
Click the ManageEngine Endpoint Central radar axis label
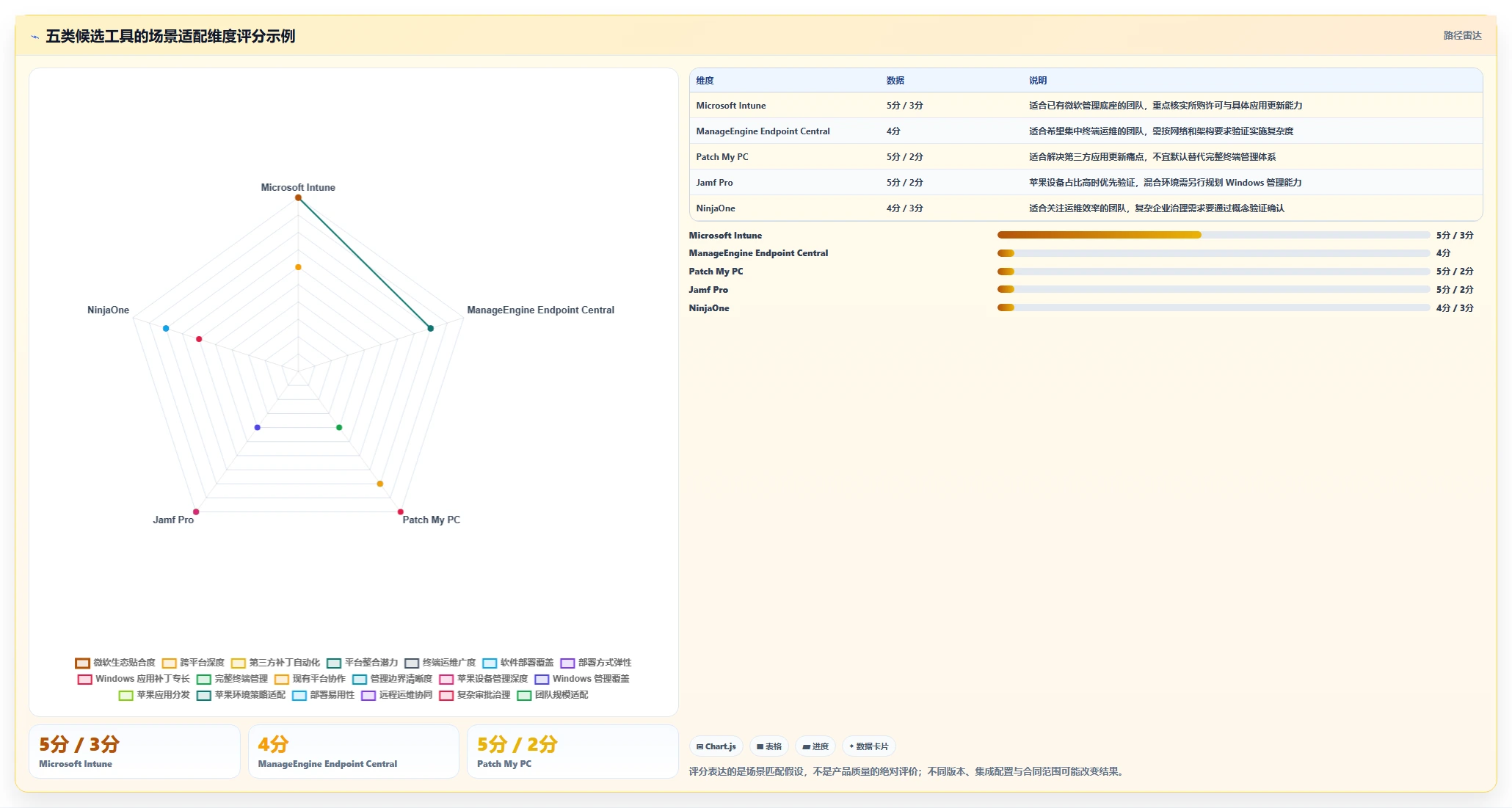click(540, 310)
